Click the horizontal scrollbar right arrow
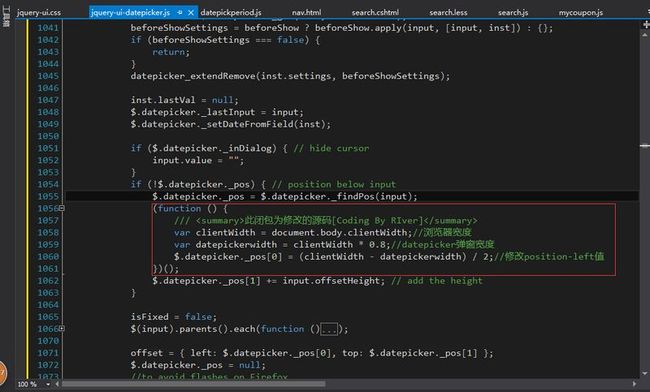The height and width of the screenshot is (392, 650). (634, 385)
